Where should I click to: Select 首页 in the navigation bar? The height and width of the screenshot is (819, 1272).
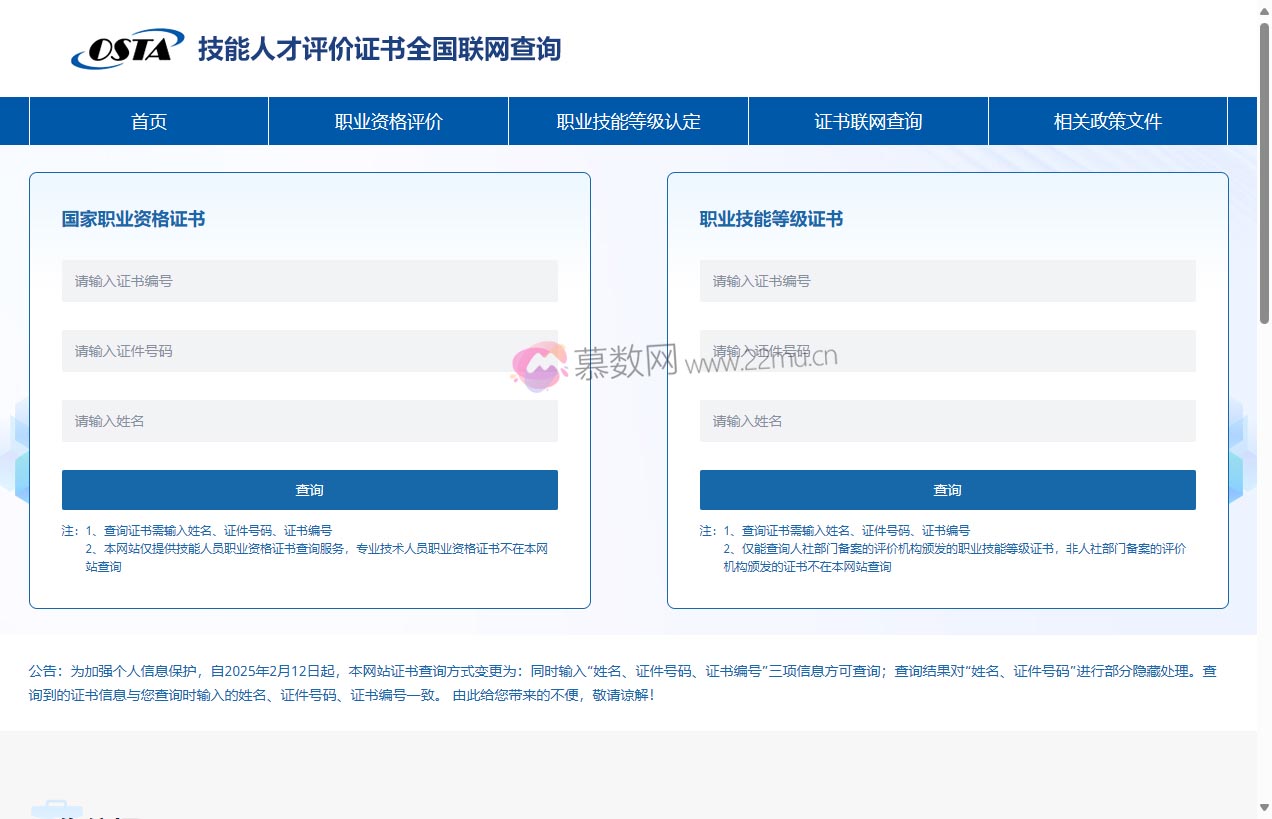(x=148, y=121)
